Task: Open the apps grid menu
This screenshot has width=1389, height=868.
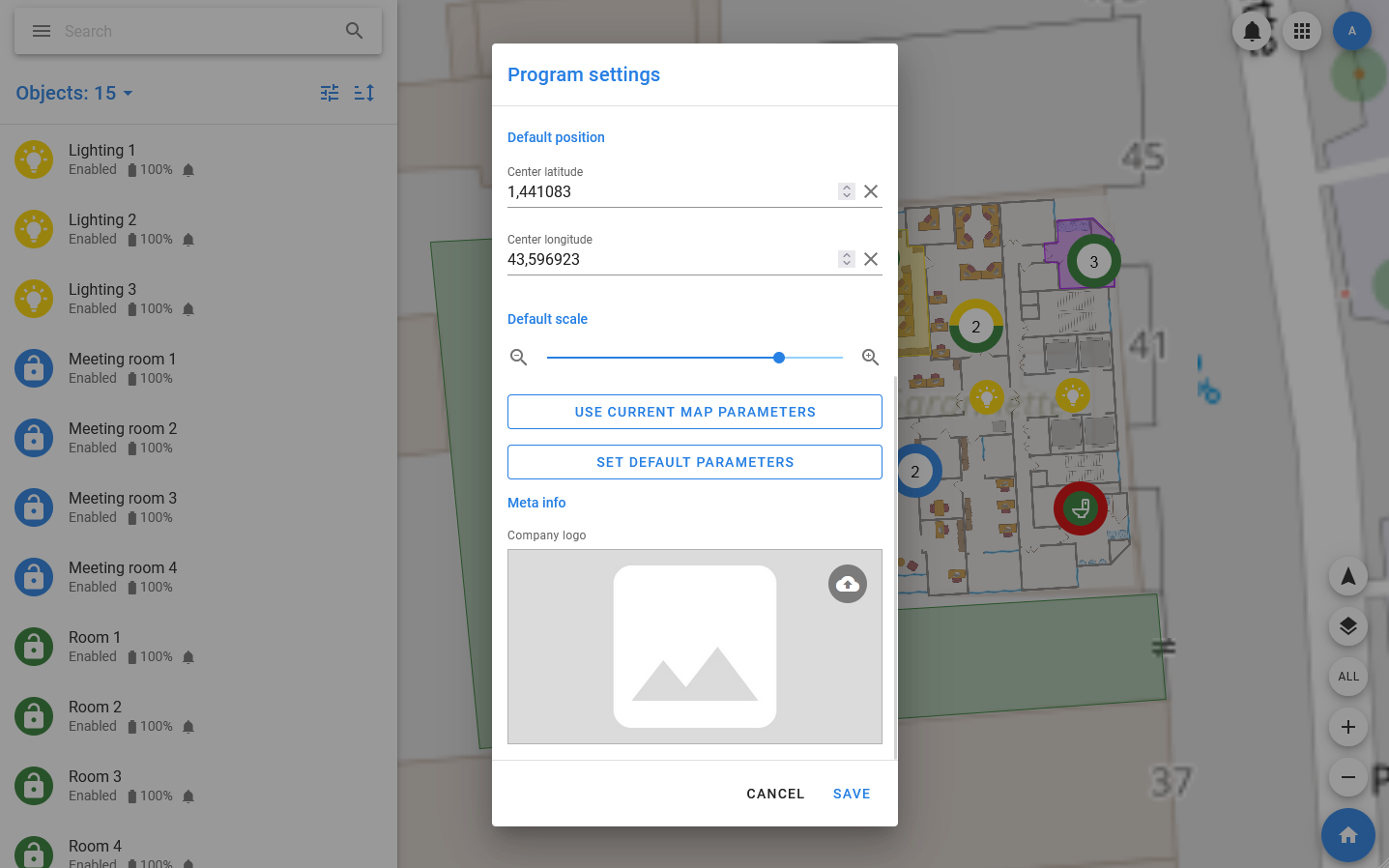Action: 1301,31
